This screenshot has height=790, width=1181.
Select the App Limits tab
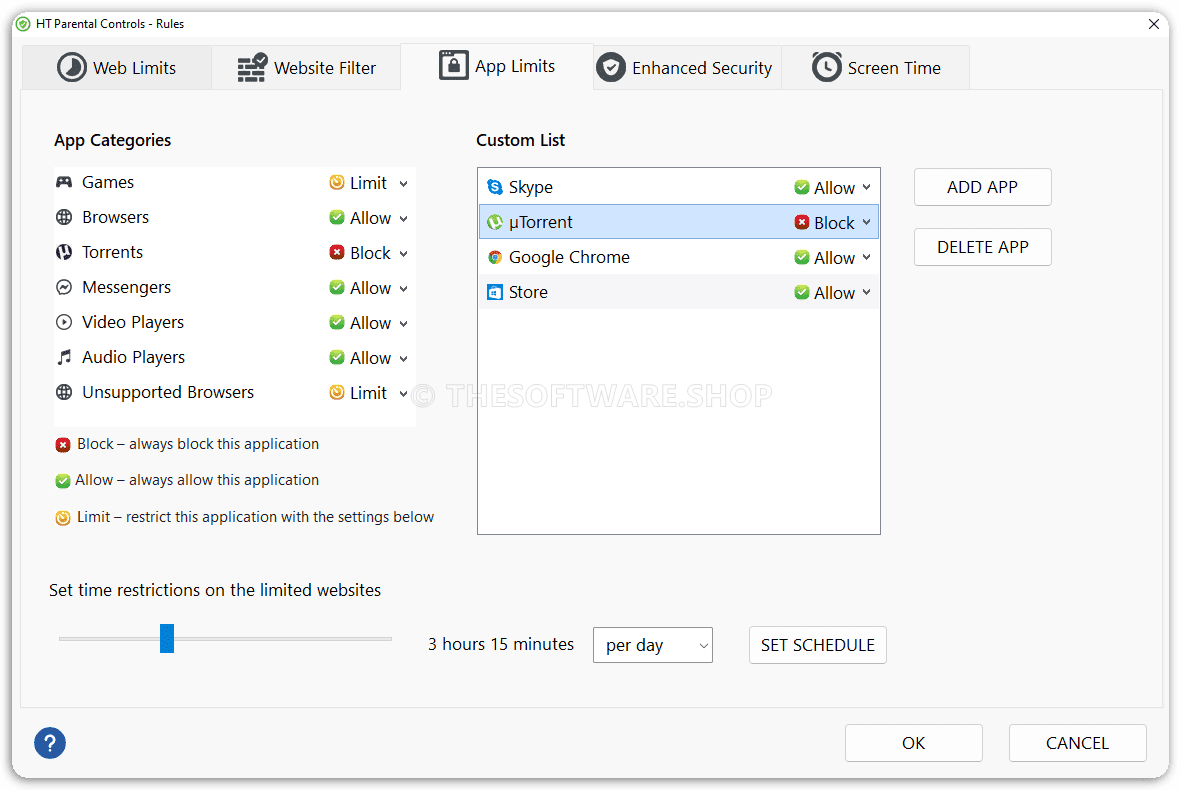[497, 66]
